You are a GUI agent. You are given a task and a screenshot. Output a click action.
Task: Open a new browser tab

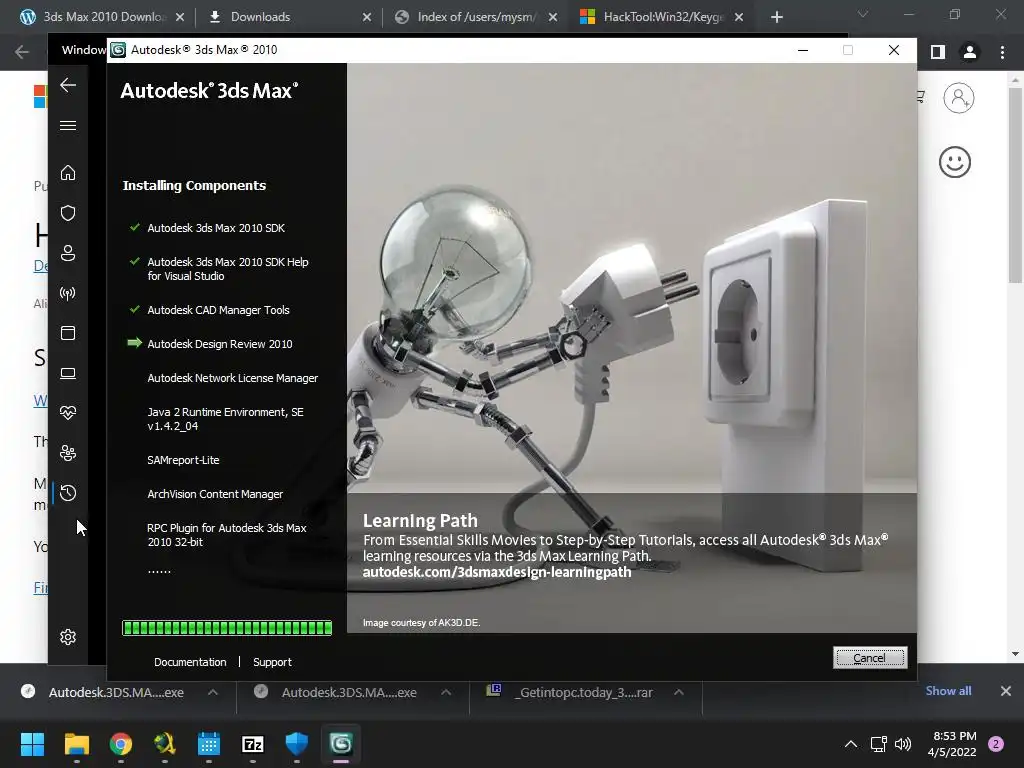(x=776, y=17)
